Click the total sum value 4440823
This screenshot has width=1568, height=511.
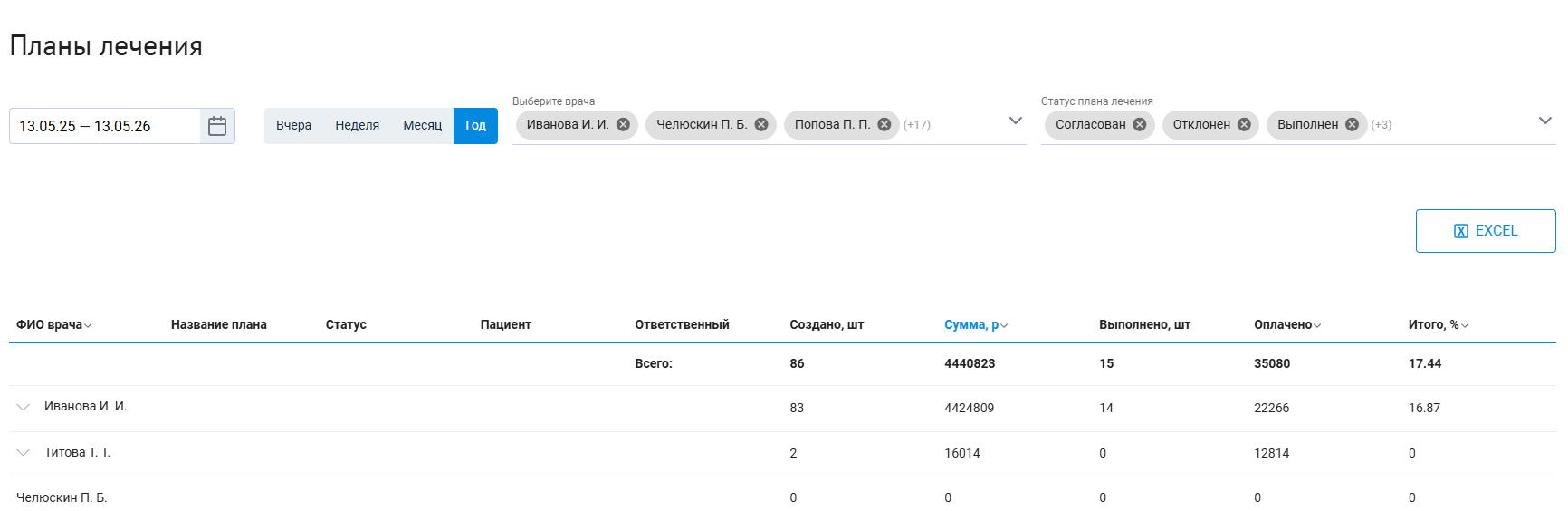tap(970, 363)
